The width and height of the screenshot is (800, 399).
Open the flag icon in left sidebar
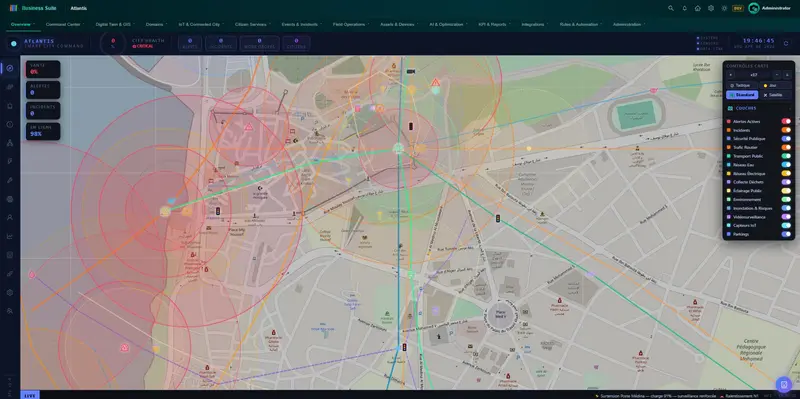(10, 162)
